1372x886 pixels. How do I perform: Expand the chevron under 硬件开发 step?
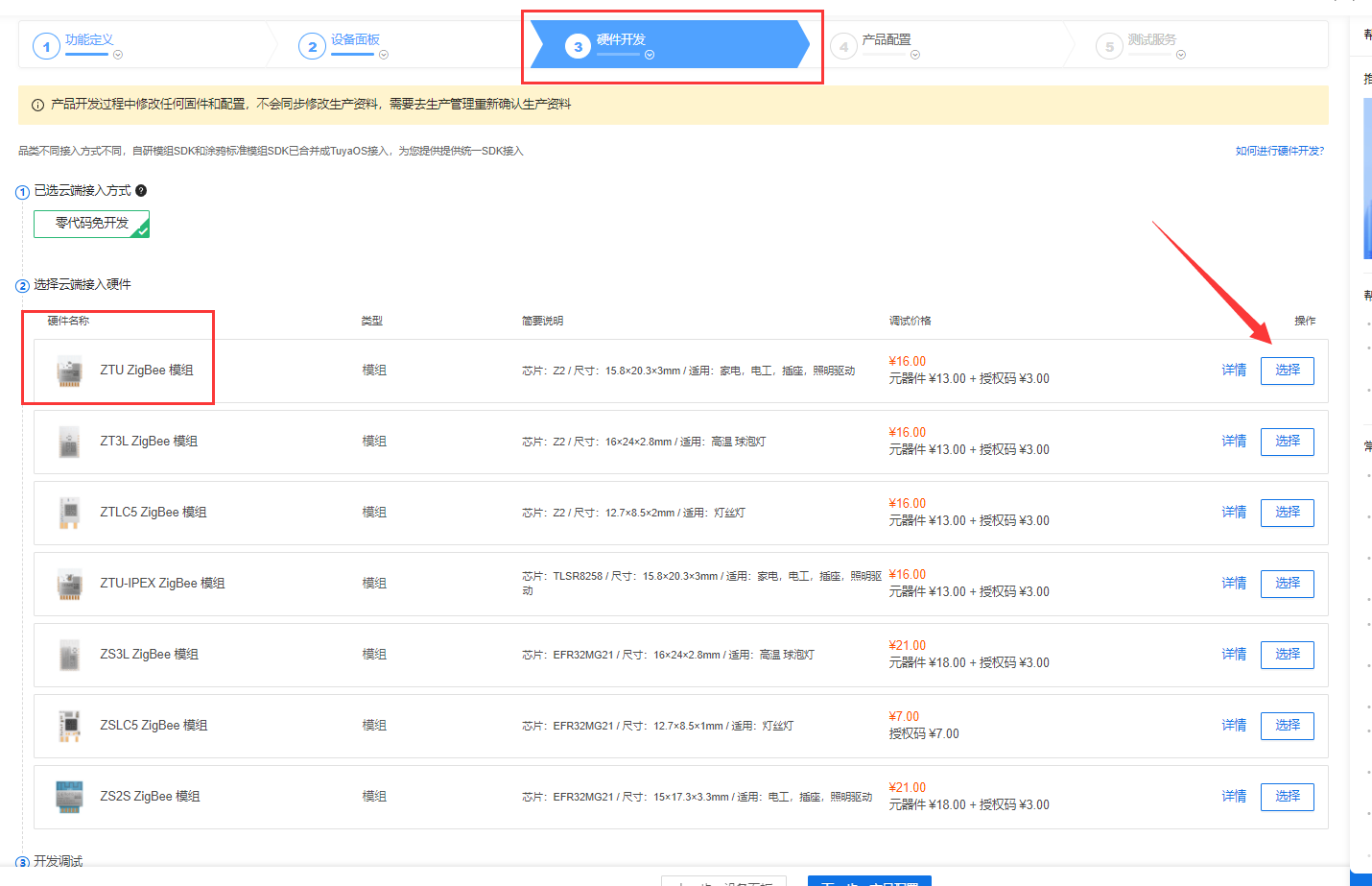coord(650,56)
